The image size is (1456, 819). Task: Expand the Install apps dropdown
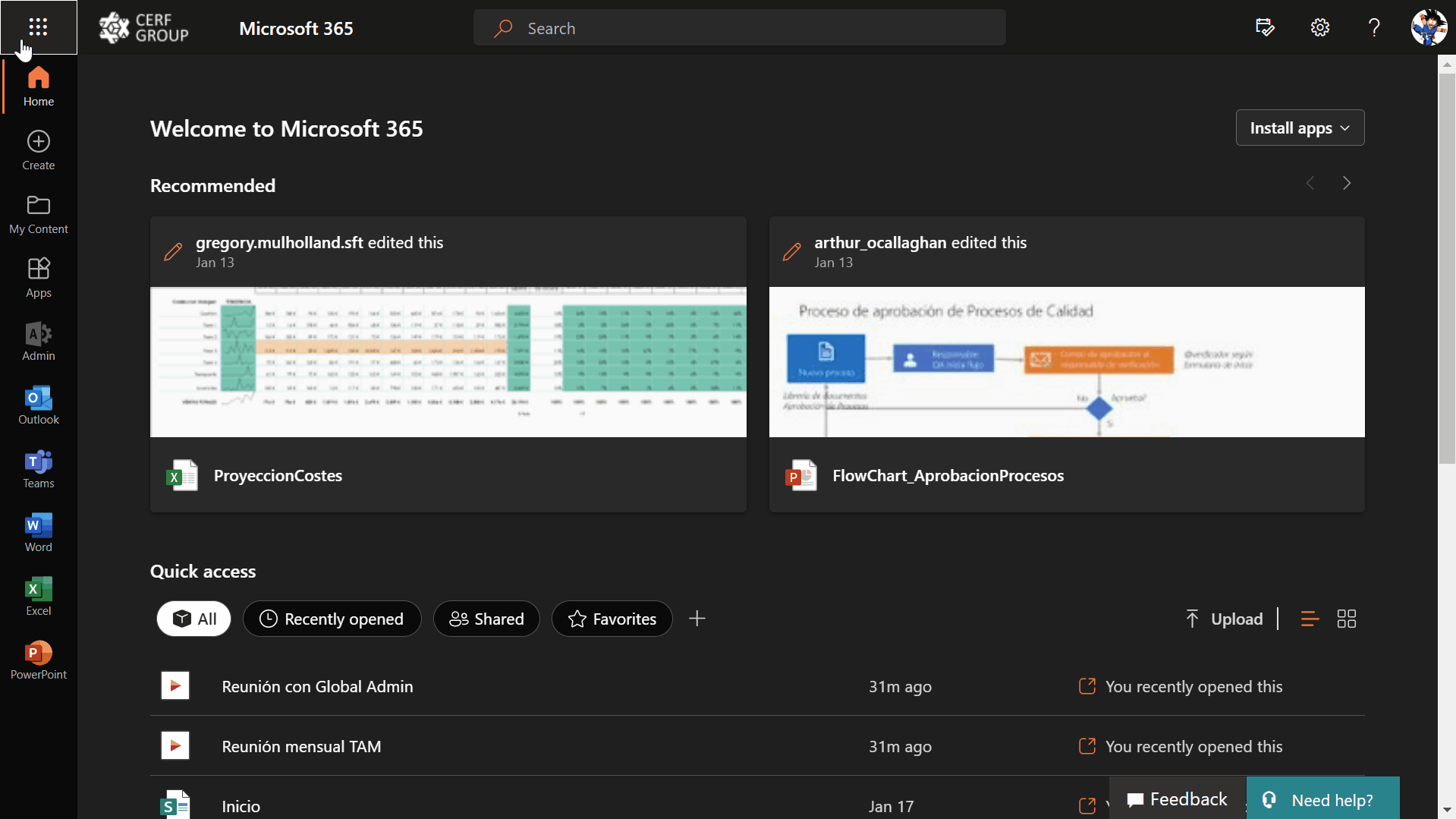pyautogui.click(x=1300, y=128)
